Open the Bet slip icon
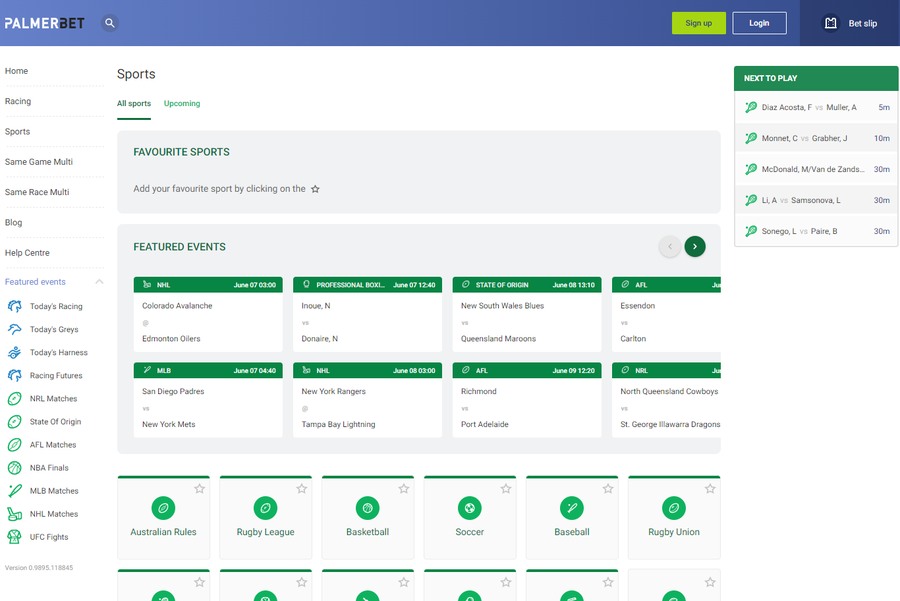900x601 pixels. click(x=831, y=23)
